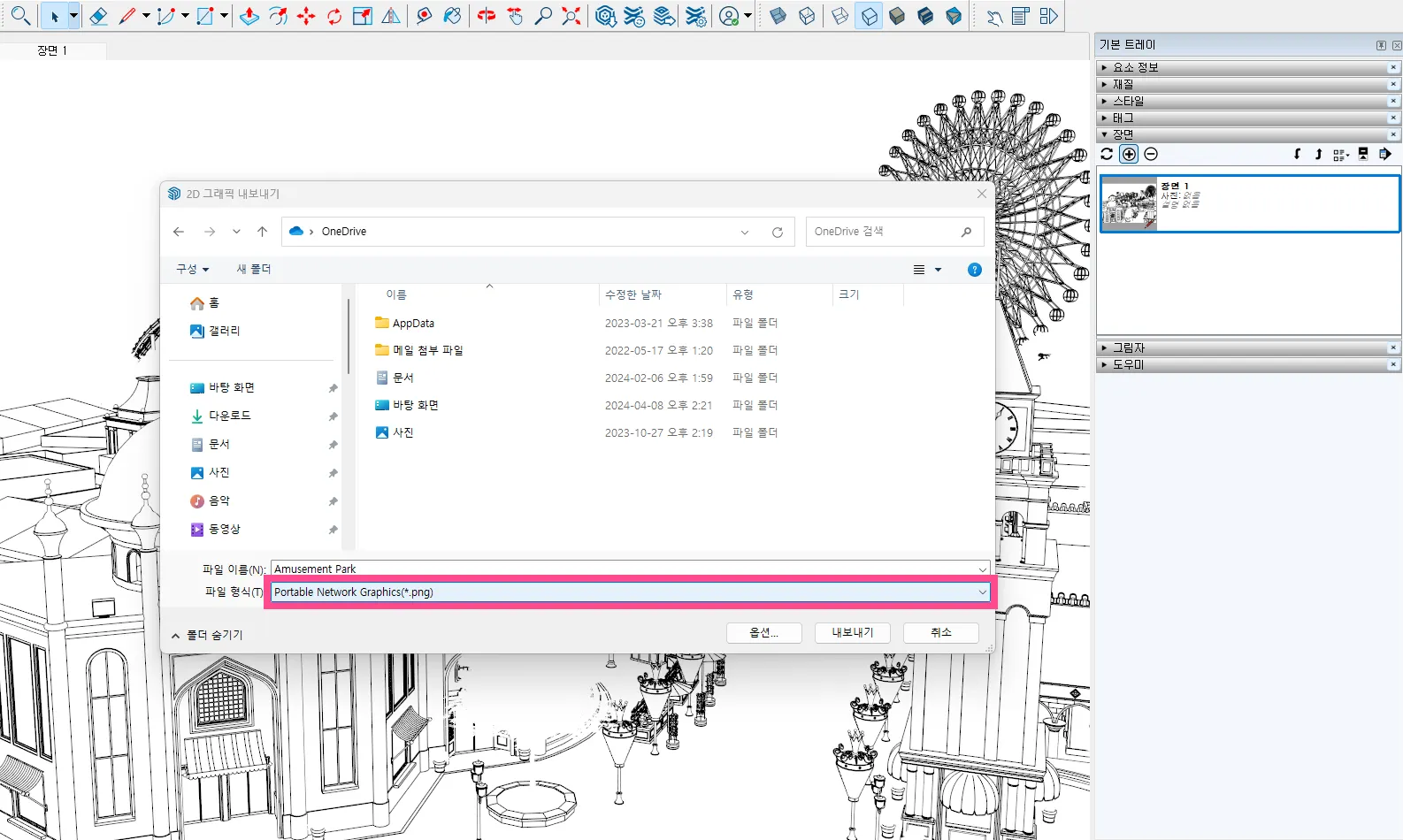
Task: Click 새 폴더 in the dialog toolbar
Action: [x=254, y=269]
